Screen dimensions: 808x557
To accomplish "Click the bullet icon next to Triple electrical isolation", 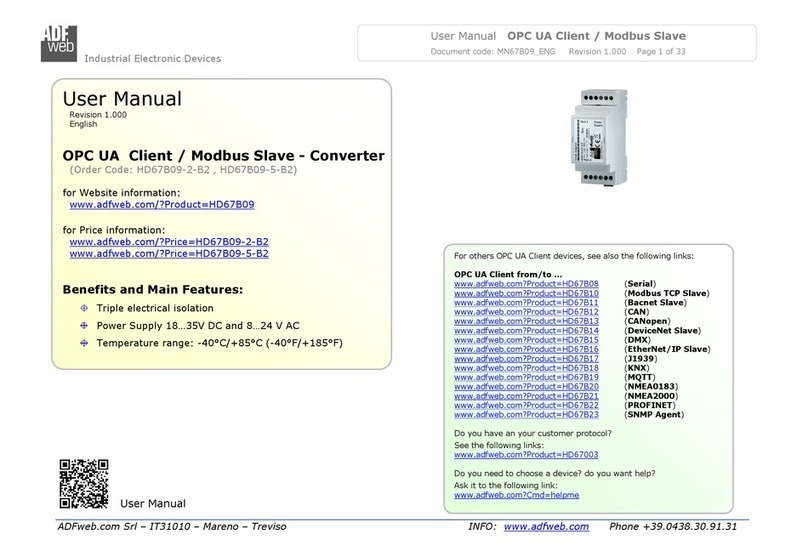I will click(x=84, y=308).
